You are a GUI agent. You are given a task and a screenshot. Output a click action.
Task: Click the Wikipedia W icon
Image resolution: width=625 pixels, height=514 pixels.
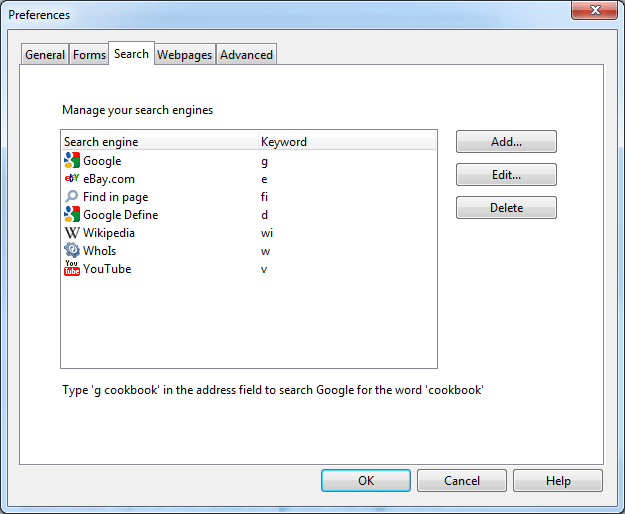coord(71,233)
